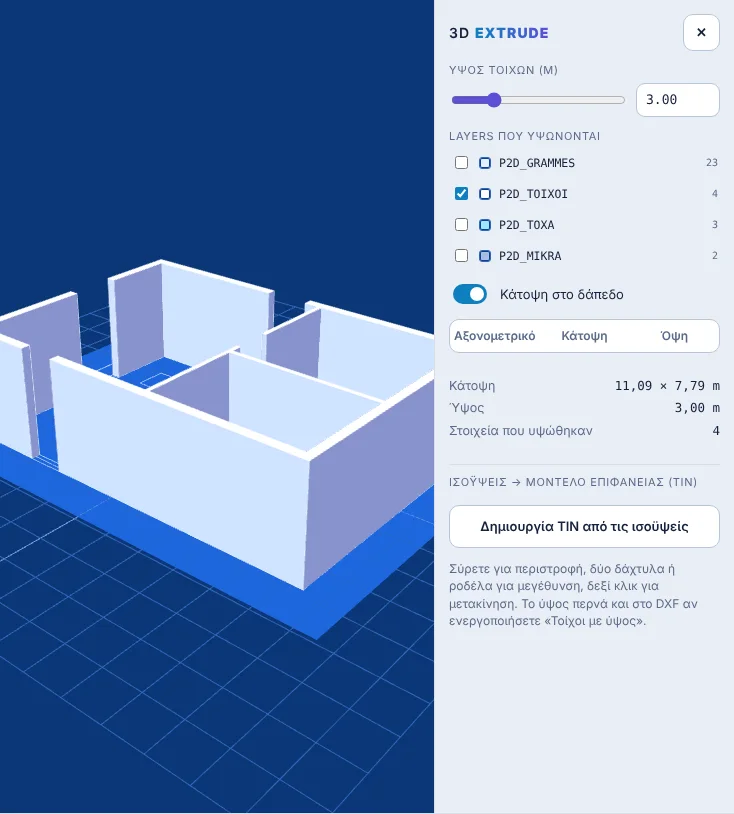The height and width of the screenshot is (814, 734).
Task: Switch to the Αξονομετρικό view
Action: click(x=494, y=336)
